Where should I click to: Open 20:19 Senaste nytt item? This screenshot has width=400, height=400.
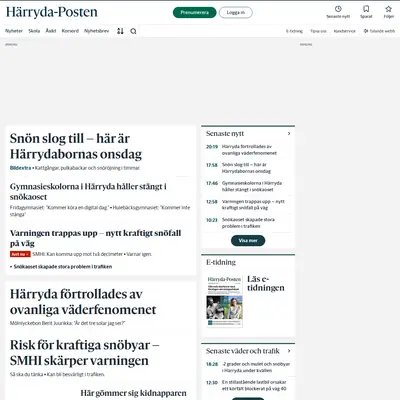(248, 150)
